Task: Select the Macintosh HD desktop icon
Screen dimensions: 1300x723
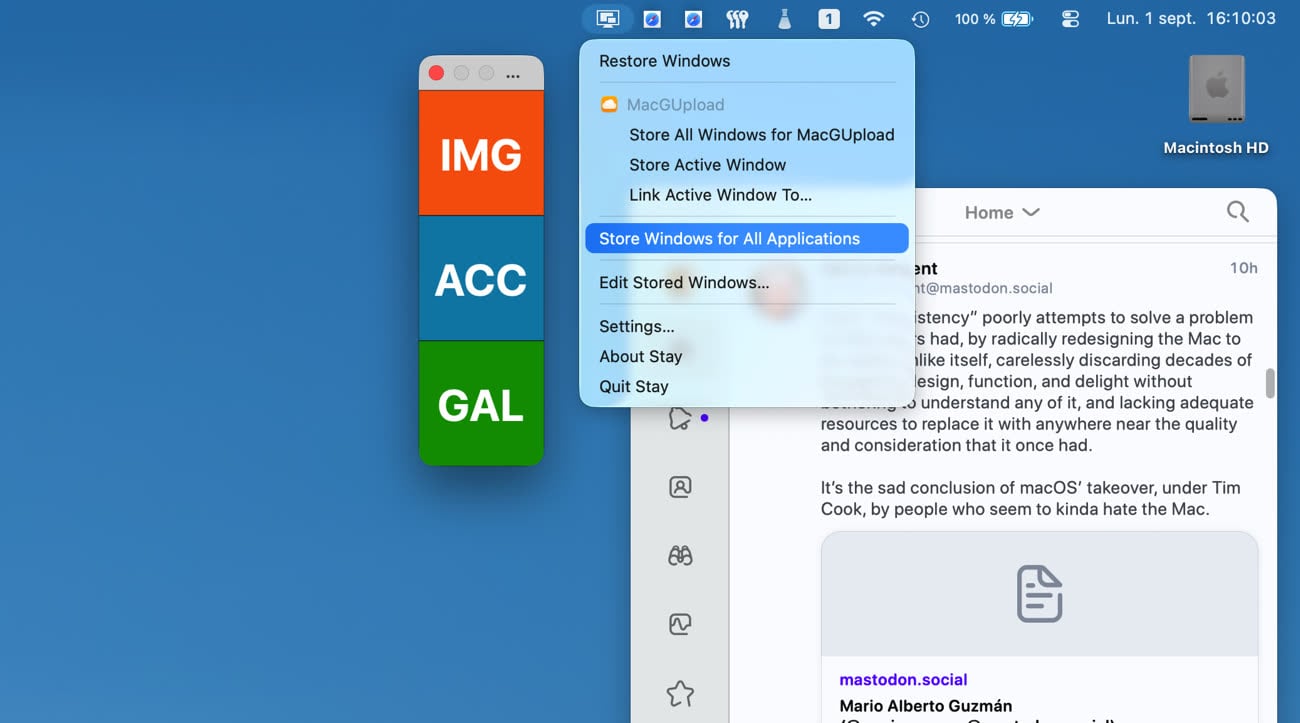Action: (x=1216, y=106)
